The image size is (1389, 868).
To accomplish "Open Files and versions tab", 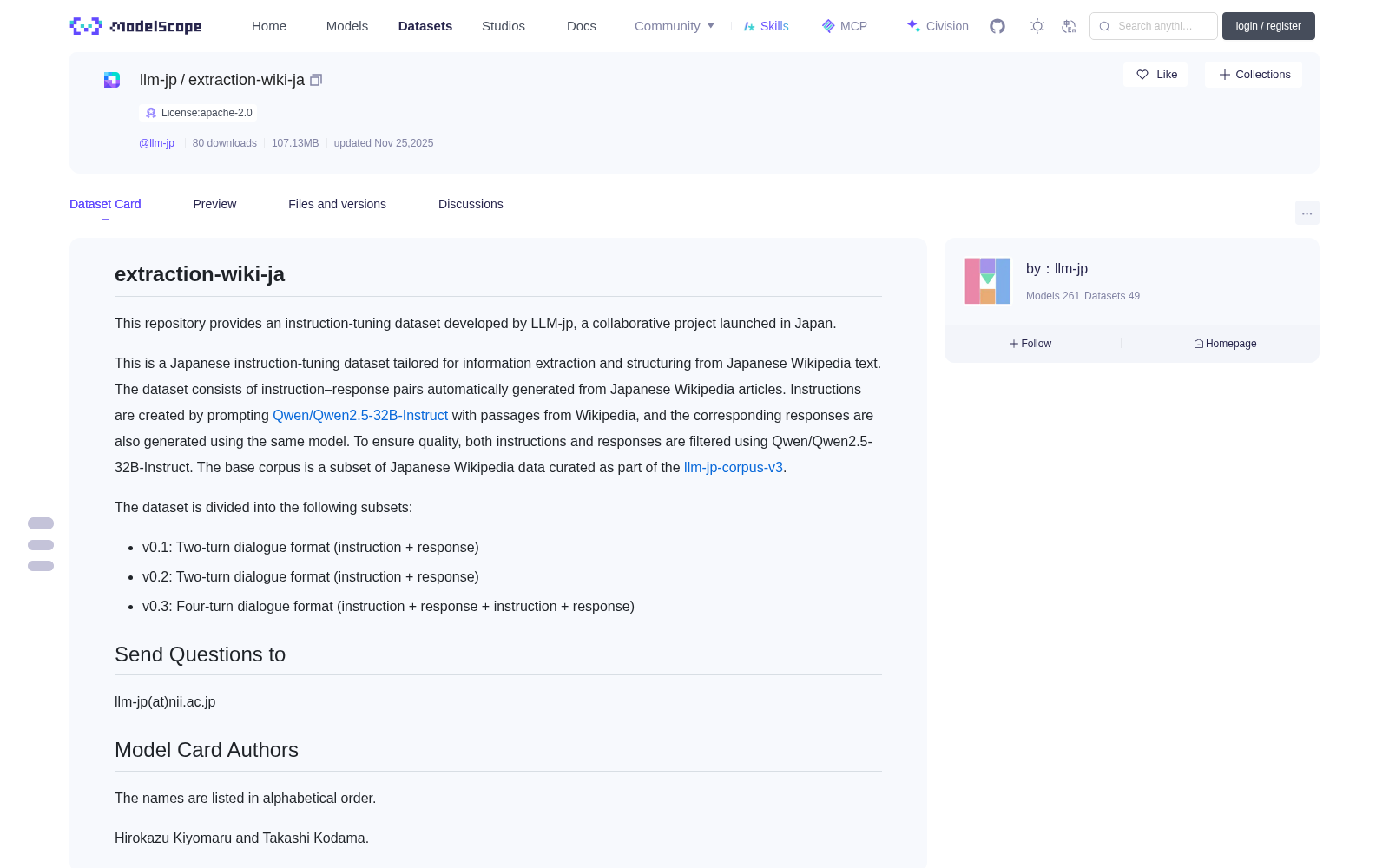I will click(337, 204).
